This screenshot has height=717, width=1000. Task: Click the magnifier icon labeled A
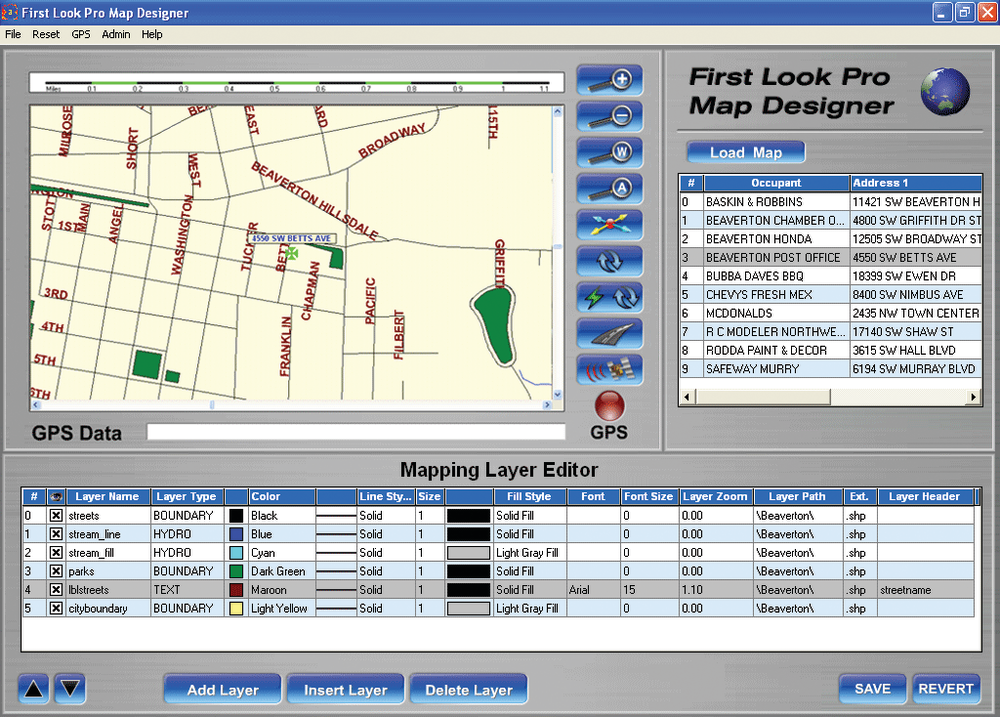click(x=609, y=189)
